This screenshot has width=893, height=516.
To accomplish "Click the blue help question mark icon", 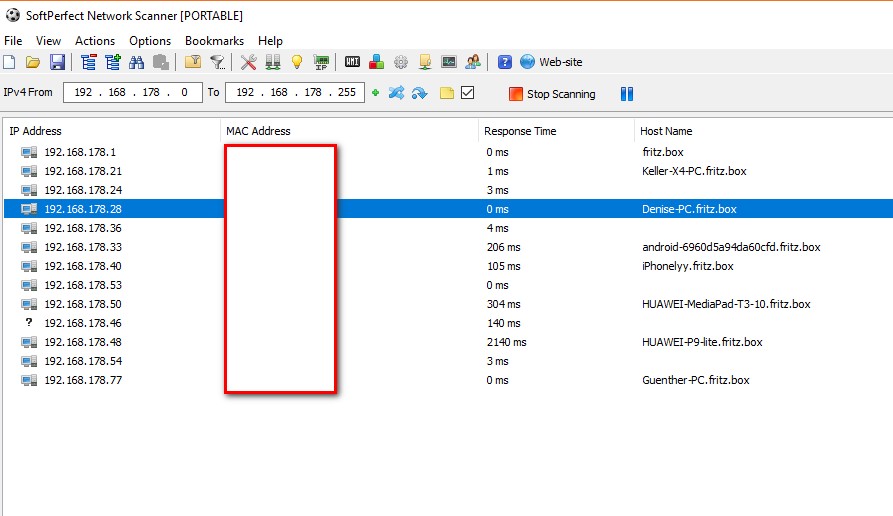I will click(505, 62).
